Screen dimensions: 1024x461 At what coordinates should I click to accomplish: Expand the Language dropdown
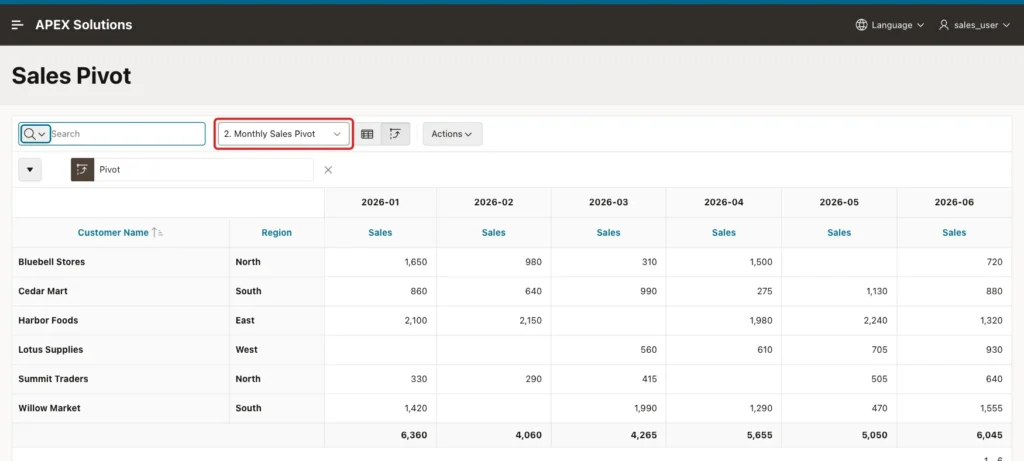pos(890,25)
